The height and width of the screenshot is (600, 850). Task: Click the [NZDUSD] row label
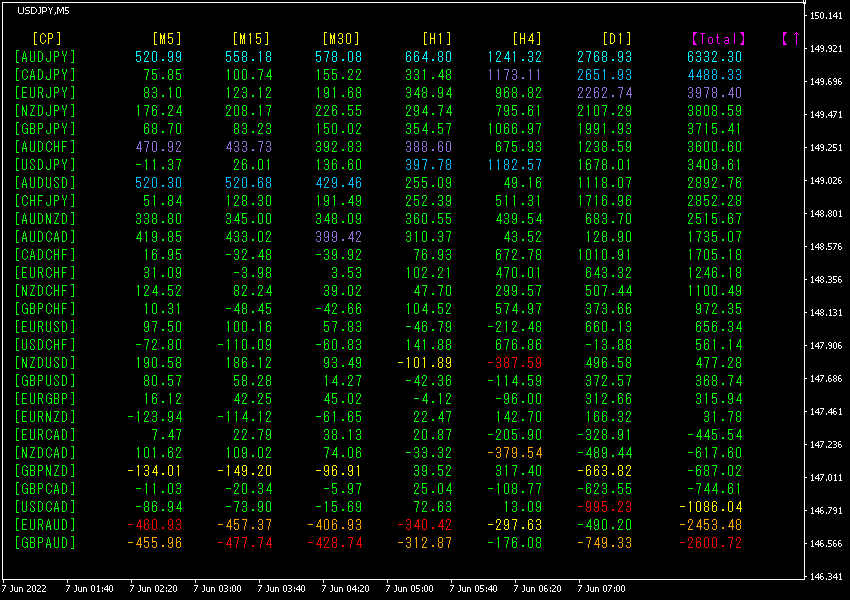click(45, 363)
